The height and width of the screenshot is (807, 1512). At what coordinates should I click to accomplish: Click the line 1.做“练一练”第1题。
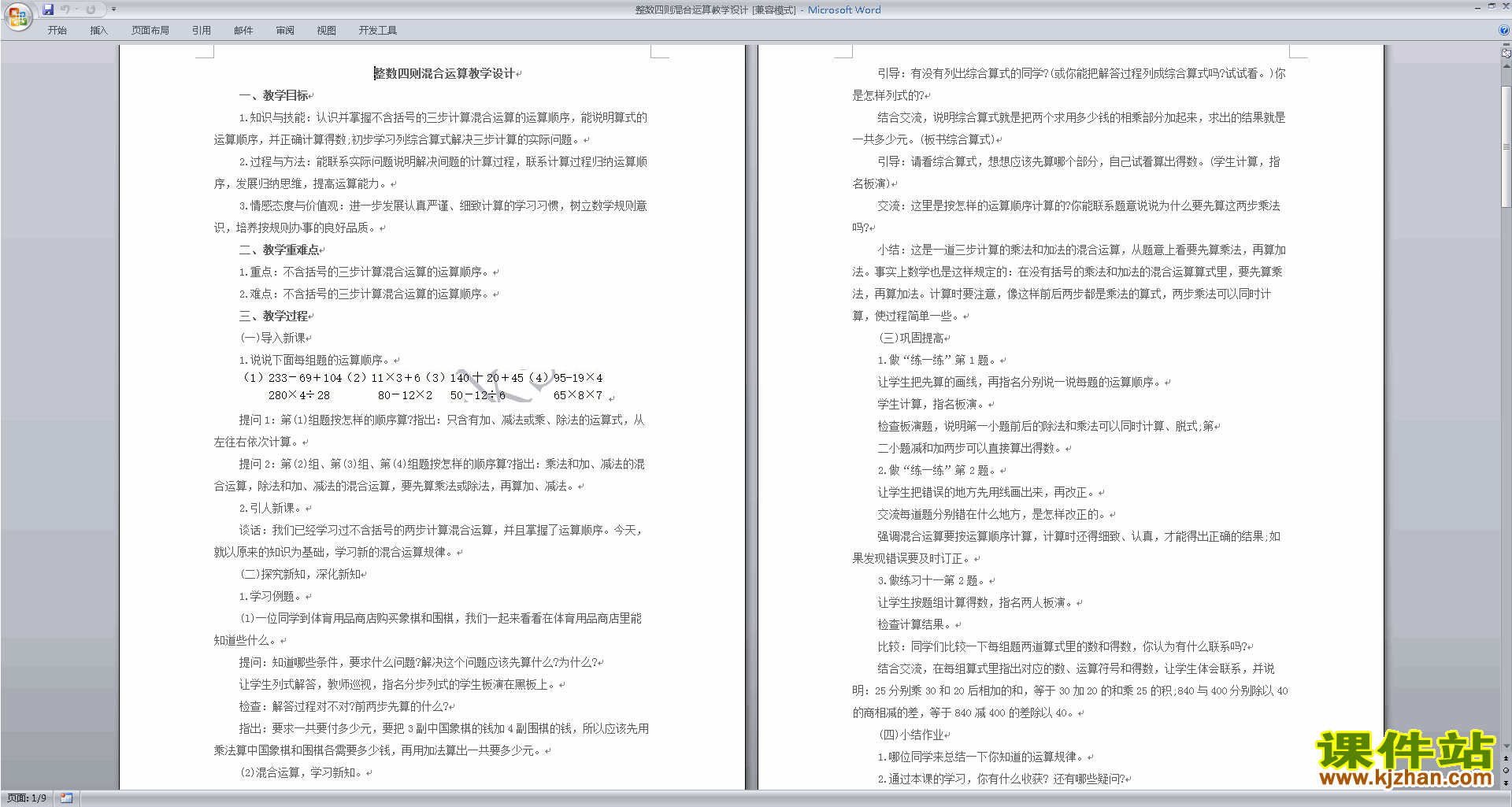(x=939, y=360)
